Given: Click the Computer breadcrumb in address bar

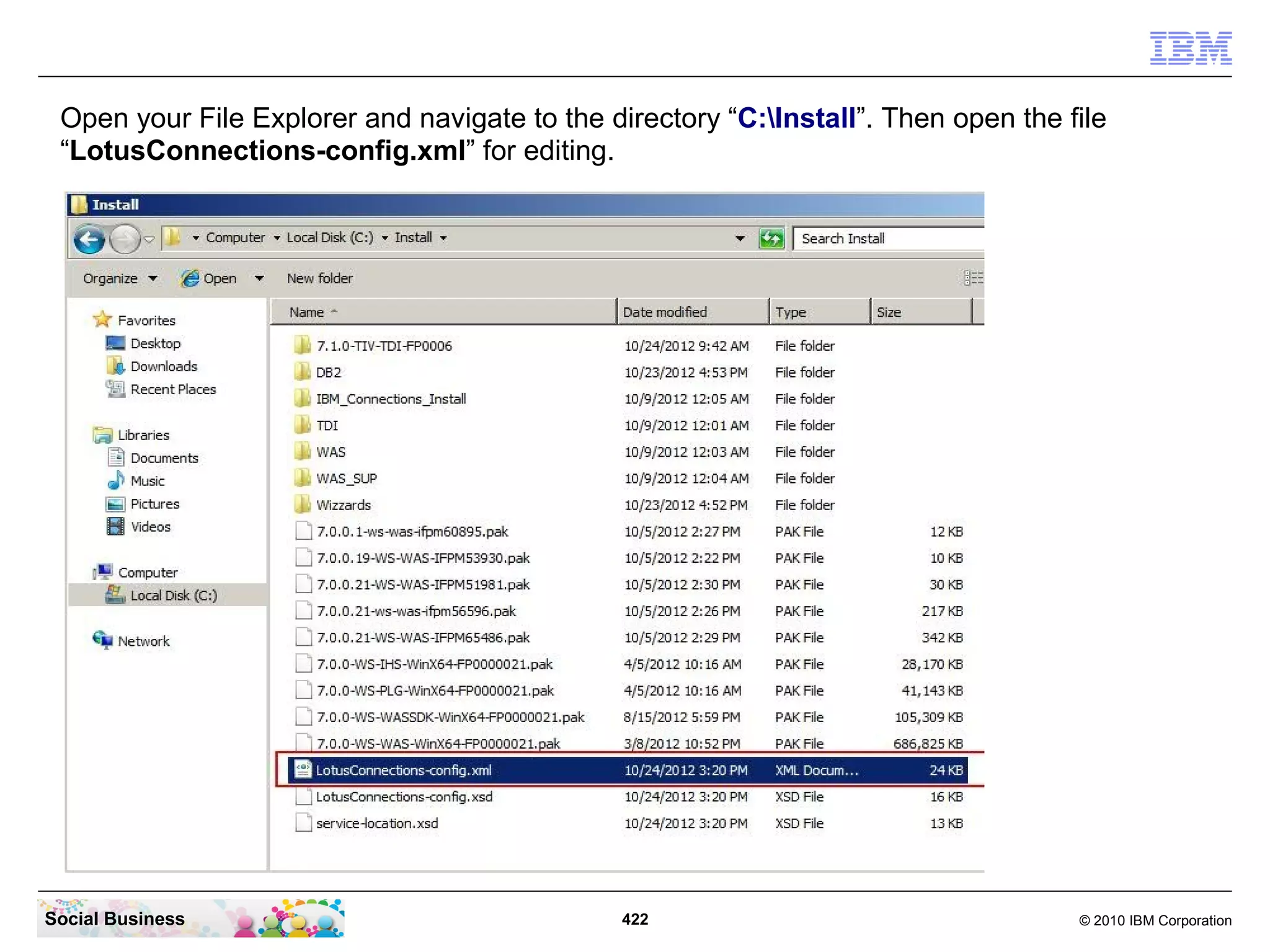Looking at the screenshot, I should 235,237.
